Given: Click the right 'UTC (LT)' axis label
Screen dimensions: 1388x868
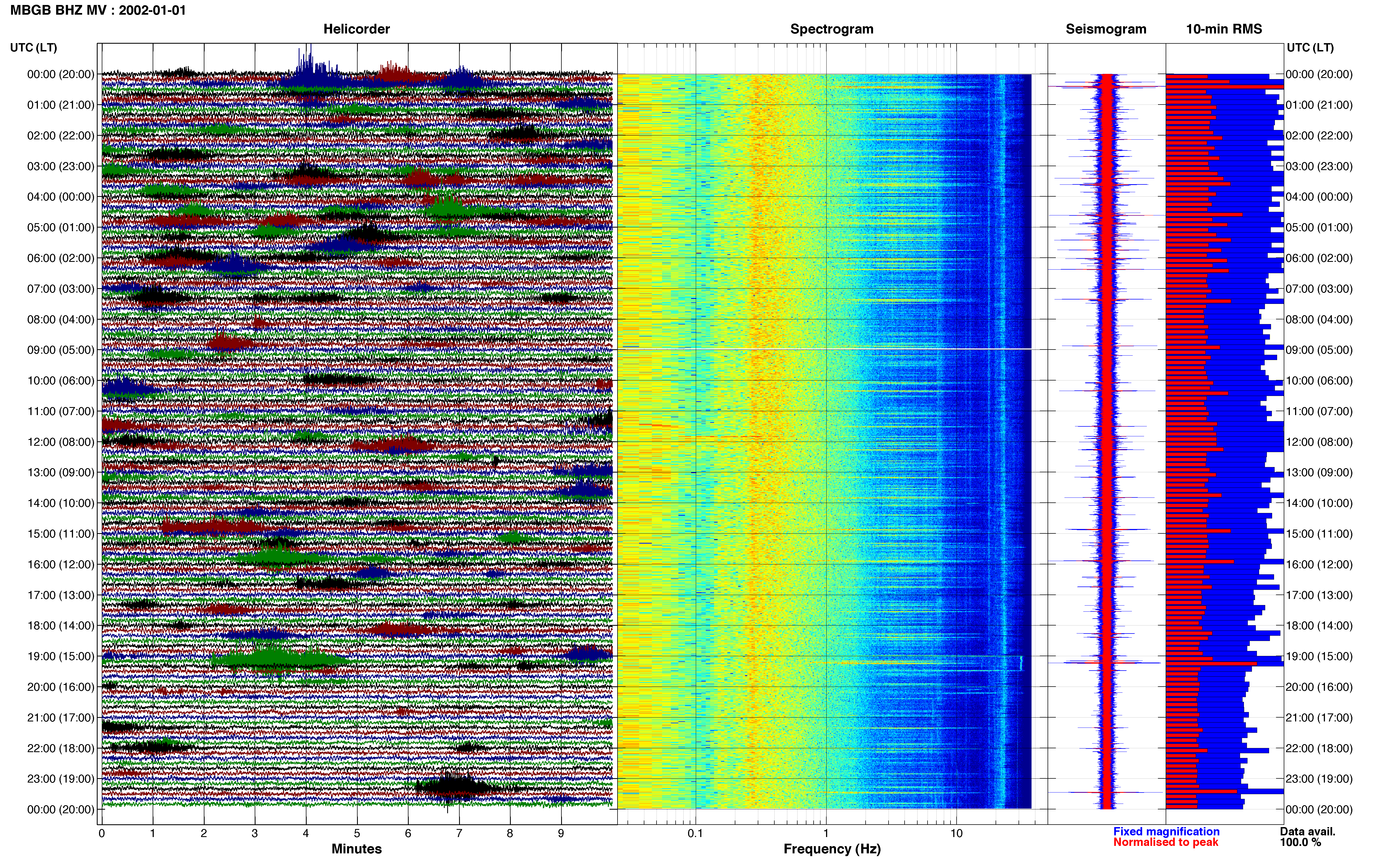Looking at the screenshot, I should [x=1310, y=48].
